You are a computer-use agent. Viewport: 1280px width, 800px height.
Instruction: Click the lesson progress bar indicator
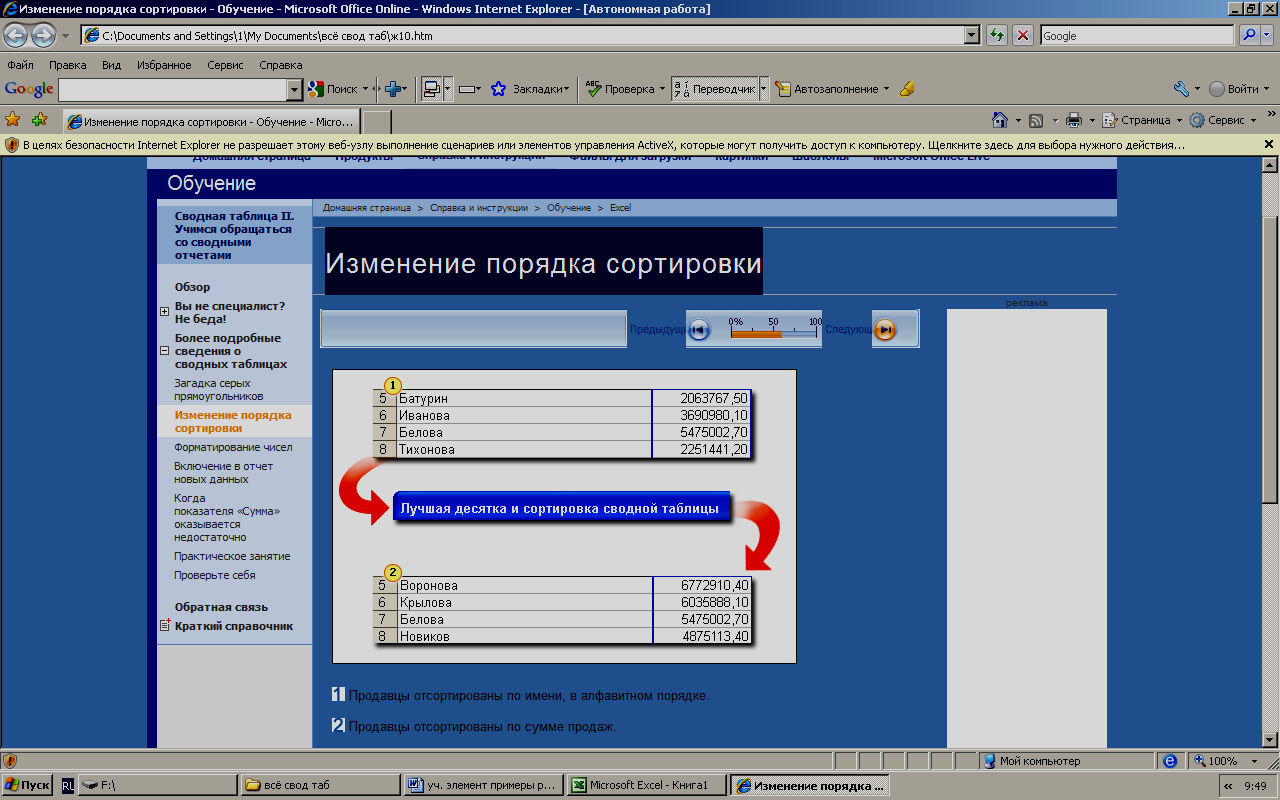pos(773,333)
